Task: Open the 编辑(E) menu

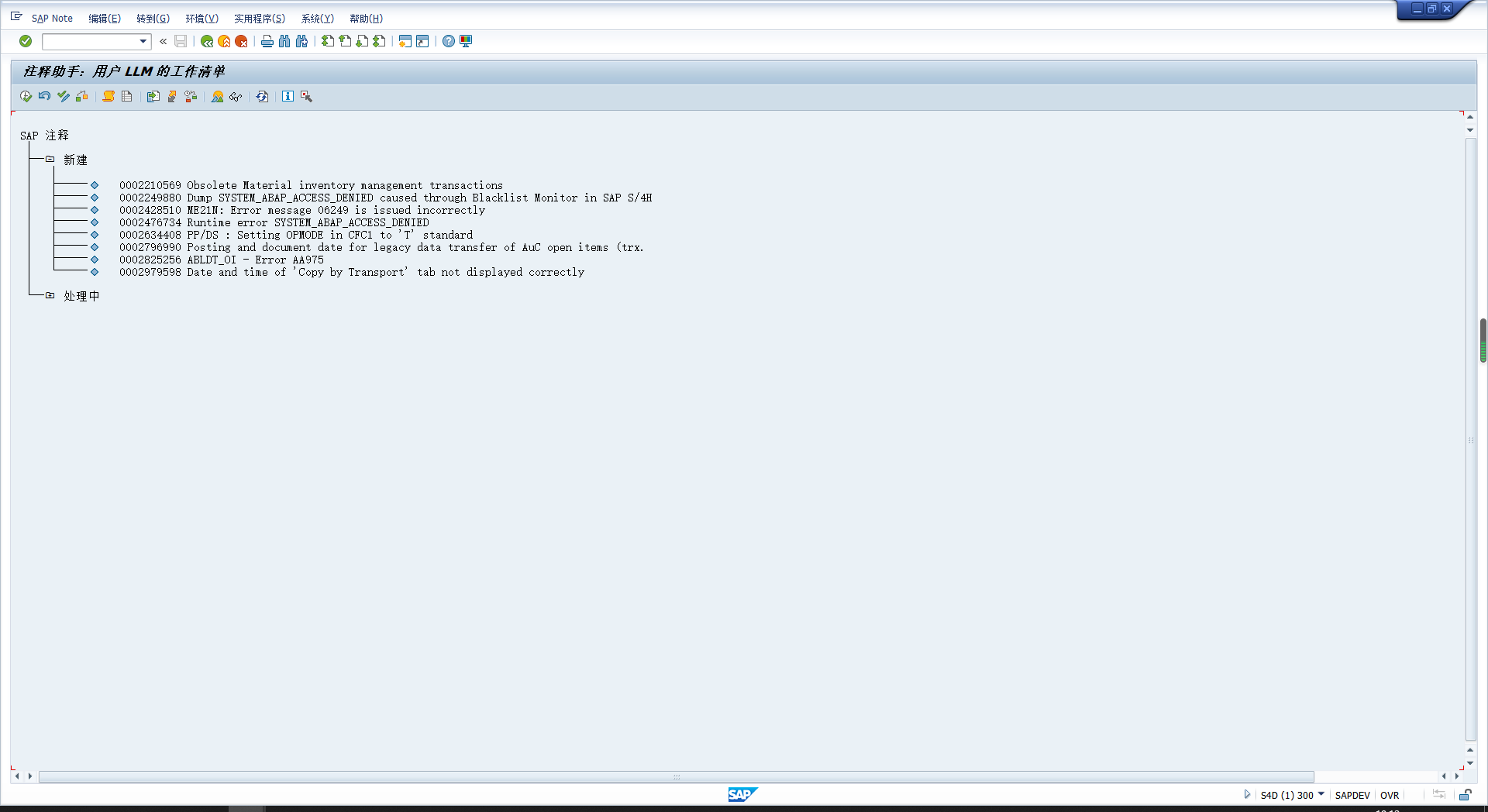Action: coord(105,19)
